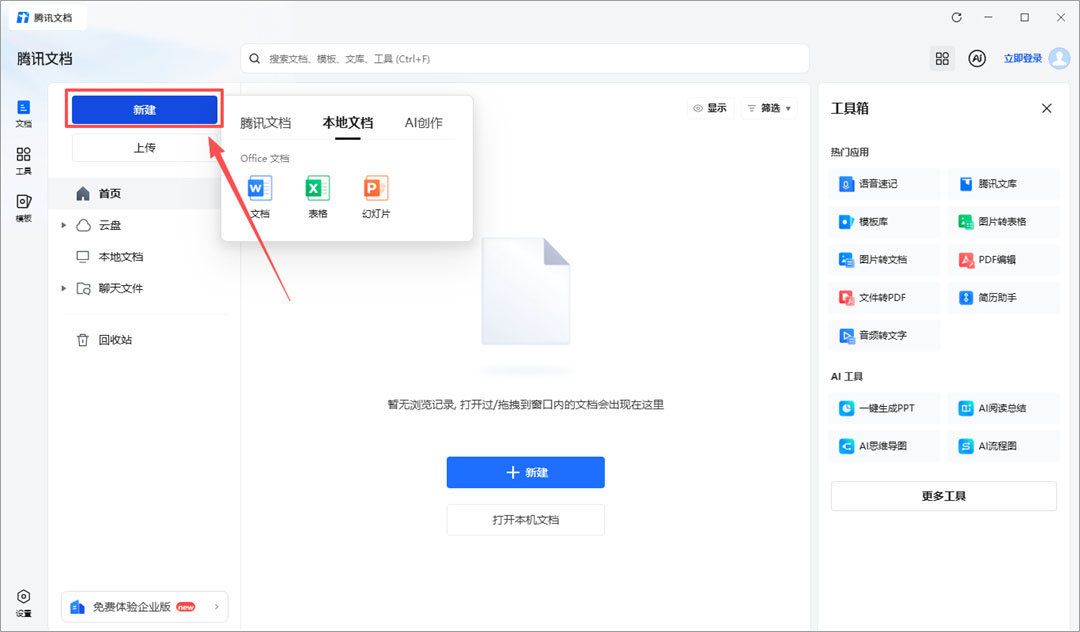
Task: Click the user avatar icon
Action: click(1059, 59)
